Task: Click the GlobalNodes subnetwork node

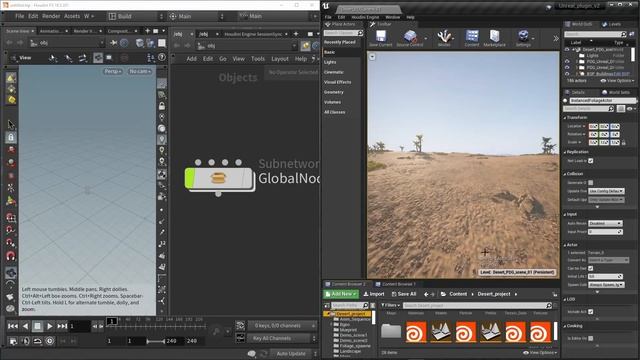Action: [219, 178]
